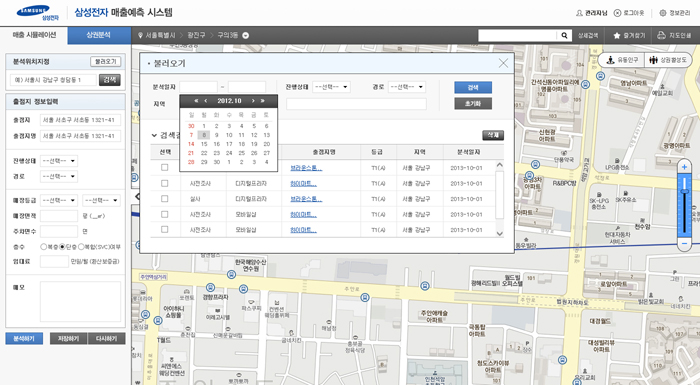The width and height of the screenshot is (700, 385).
Task: Click the location pin icon before 서울특별시
Action: [x=140, y=35]
